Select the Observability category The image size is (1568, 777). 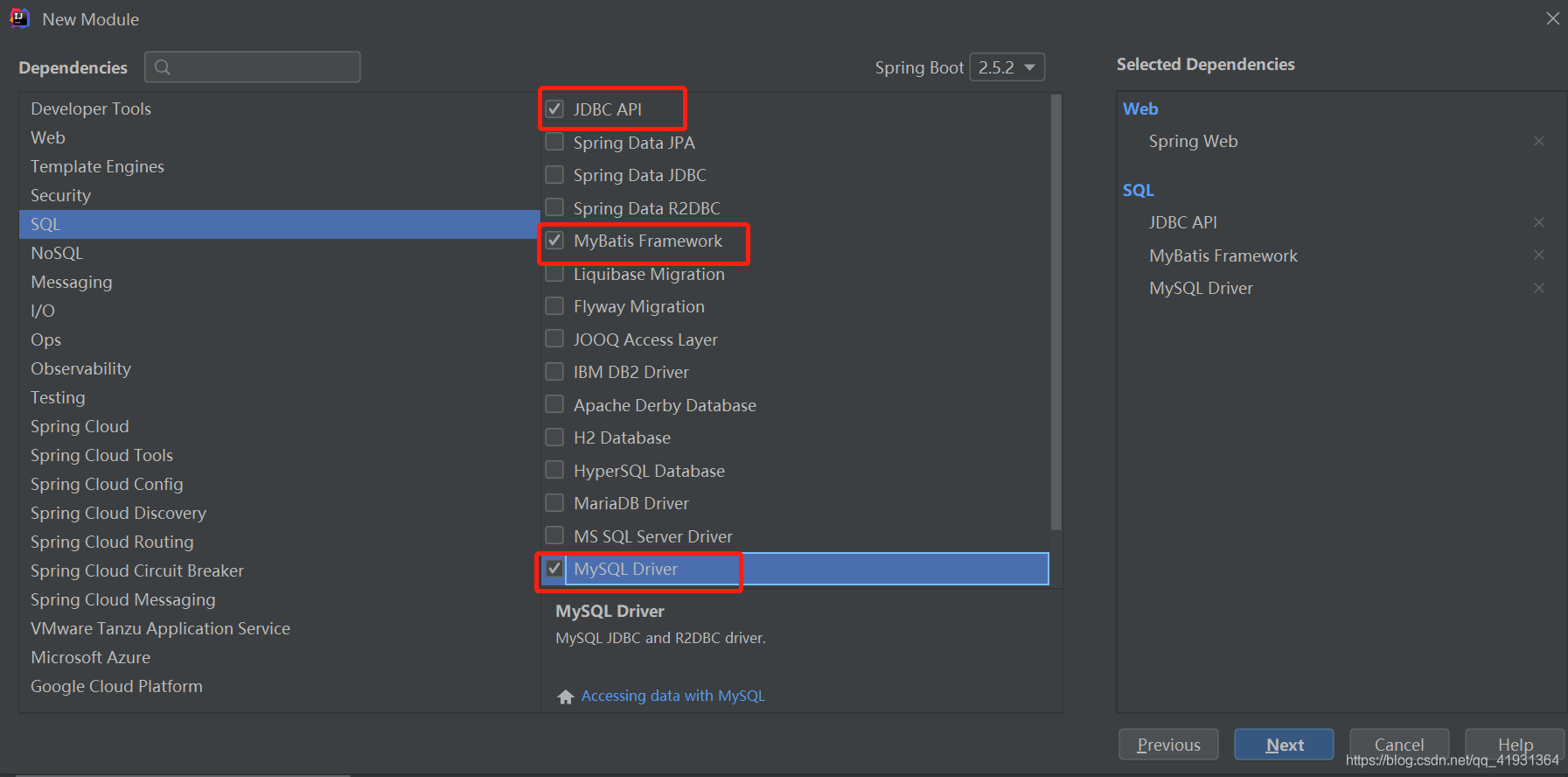click(x=279, y=368)
